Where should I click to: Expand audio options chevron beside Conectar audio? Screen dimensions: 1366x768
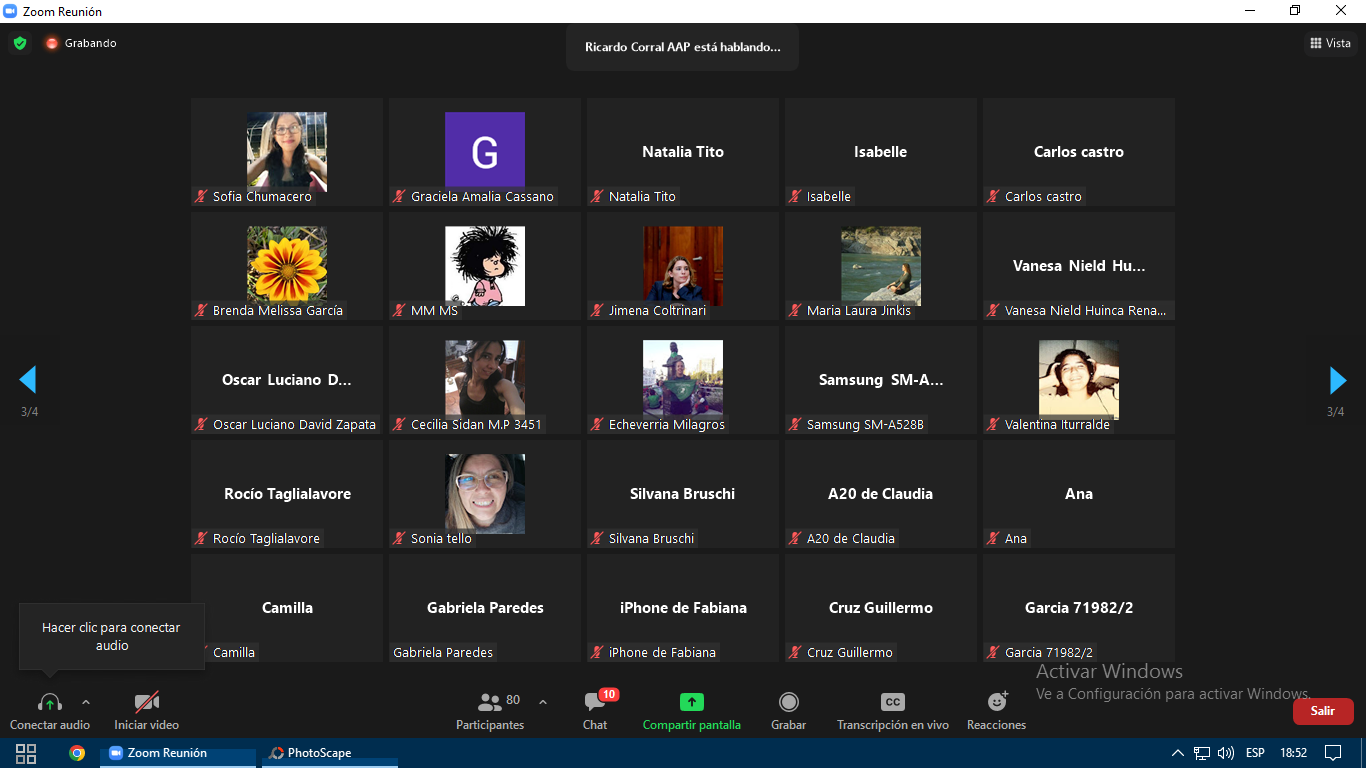pos(86,702)
